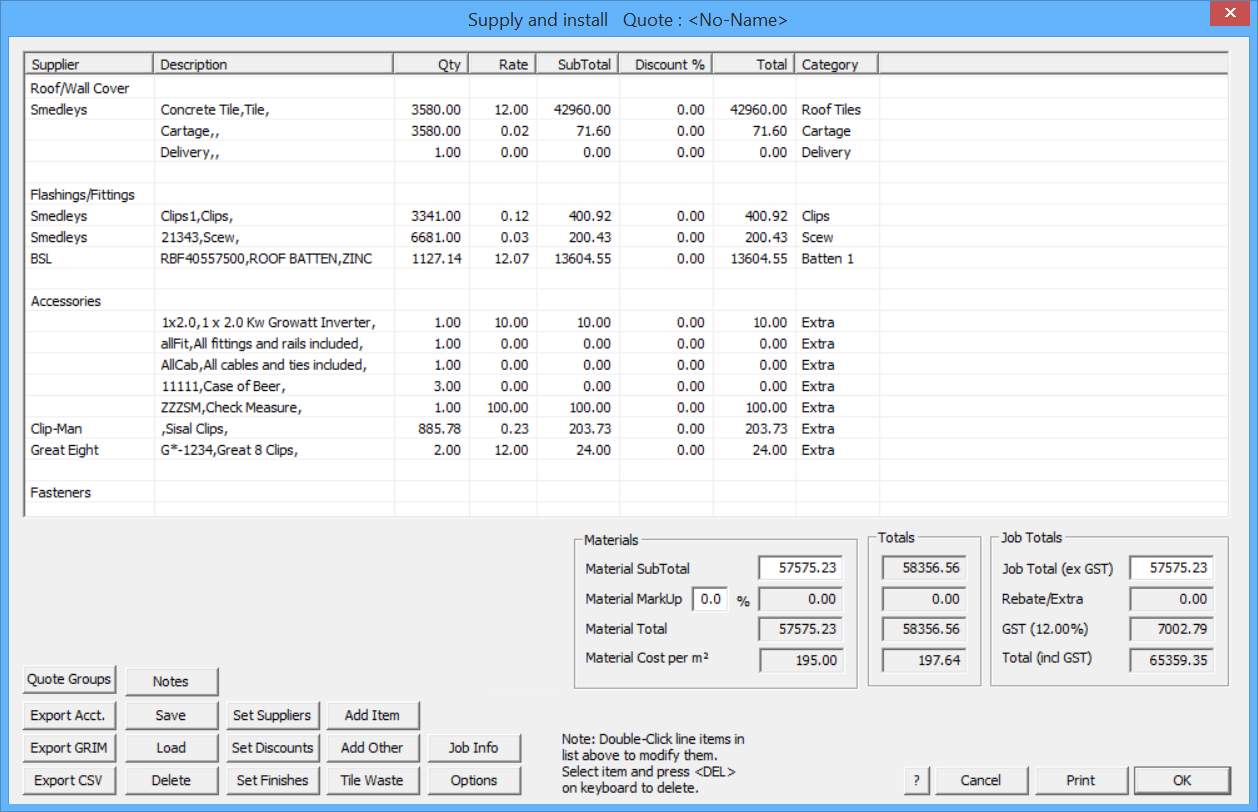The height and width of the screenshot is (812, 1258).
Task: Click the Material Total value 57575.23
Action: 799,629
